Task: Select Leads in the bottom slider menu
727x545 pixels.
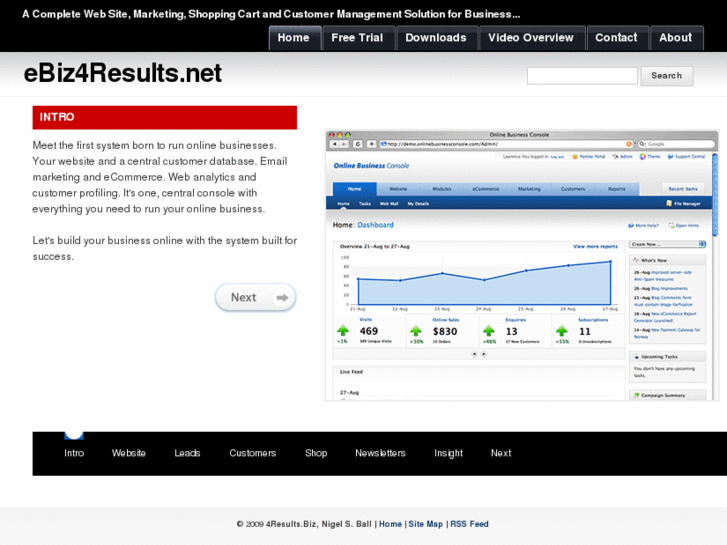Action: pos(187,453)
